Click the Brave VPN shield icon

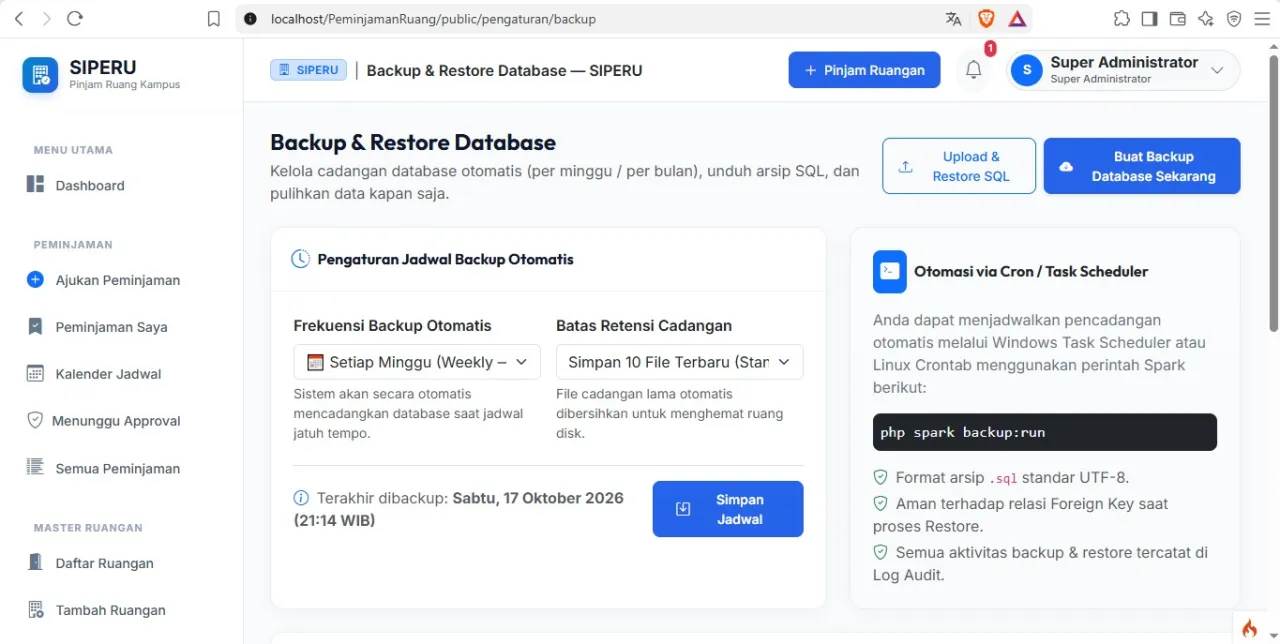[x=1234, y=18]
